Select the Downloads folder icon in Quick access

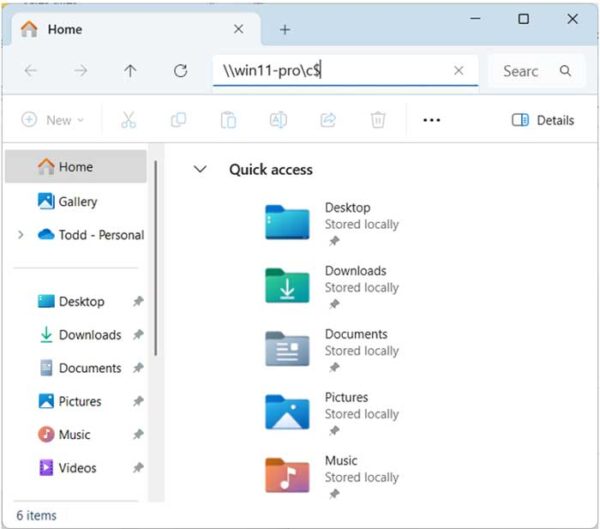[x=287, y=286]
